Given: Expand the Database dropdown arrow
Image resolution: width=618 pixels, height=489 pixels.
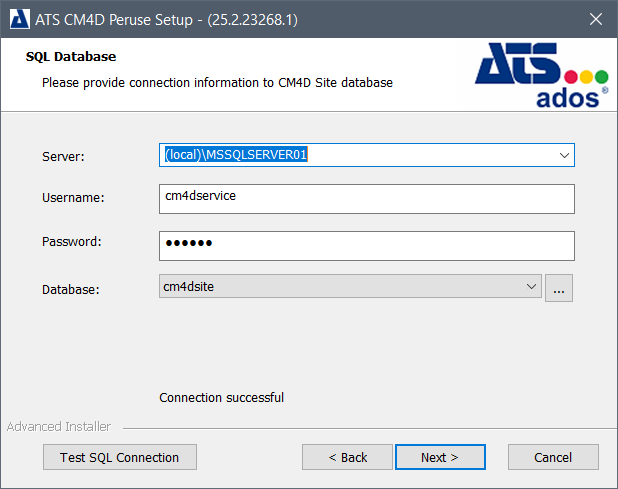Looking at the screenshot, I should 532,288.
